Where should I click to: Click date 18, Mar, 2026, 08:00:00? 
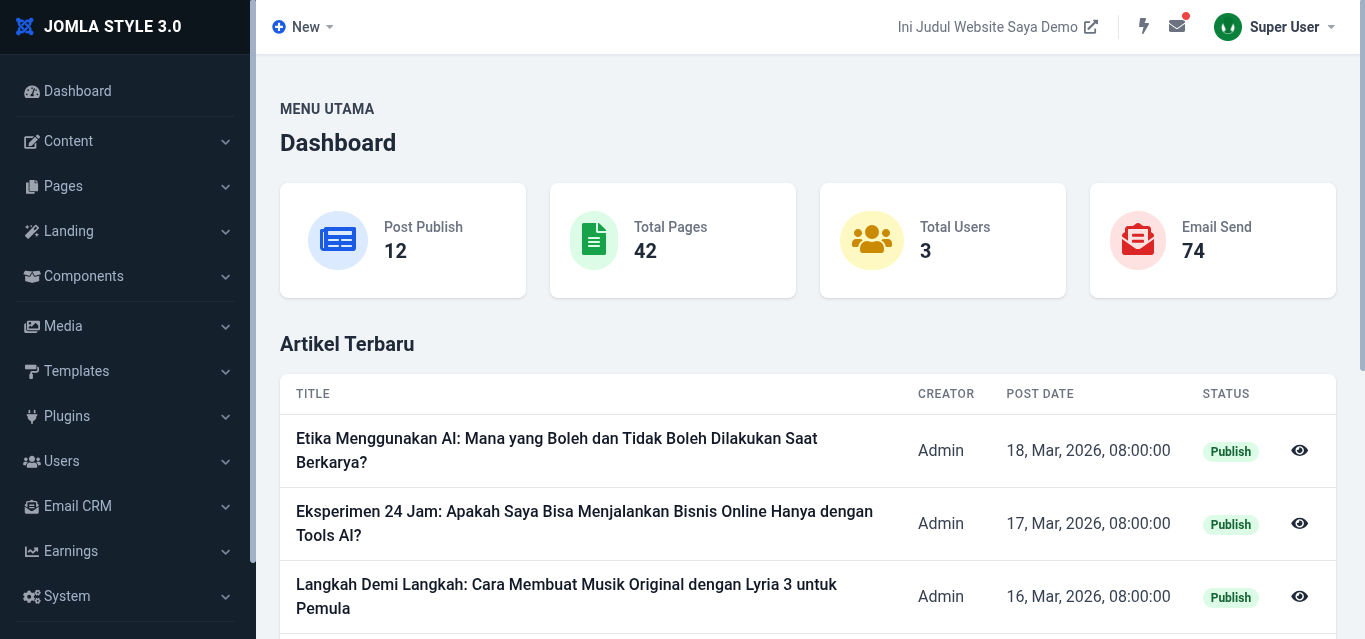(1088, 450)
